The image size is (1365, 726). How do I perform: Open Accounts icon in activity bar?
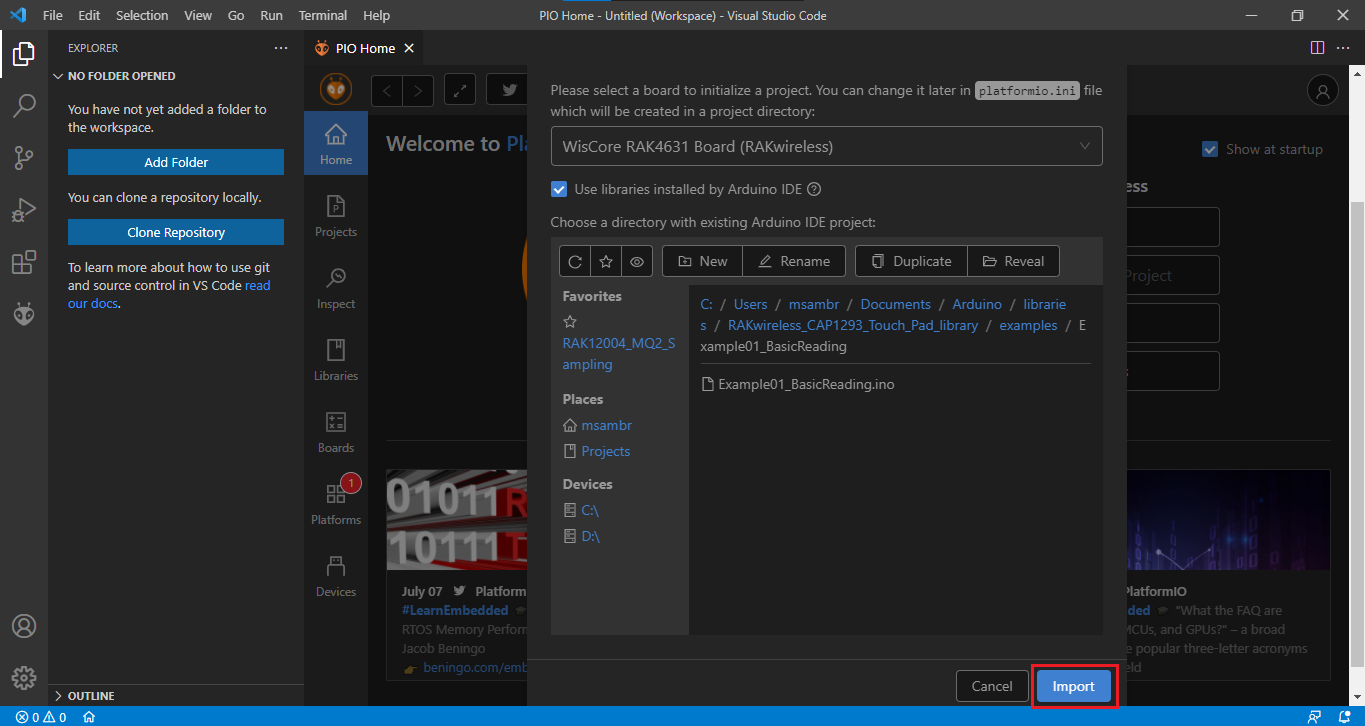tap(24, 626)
